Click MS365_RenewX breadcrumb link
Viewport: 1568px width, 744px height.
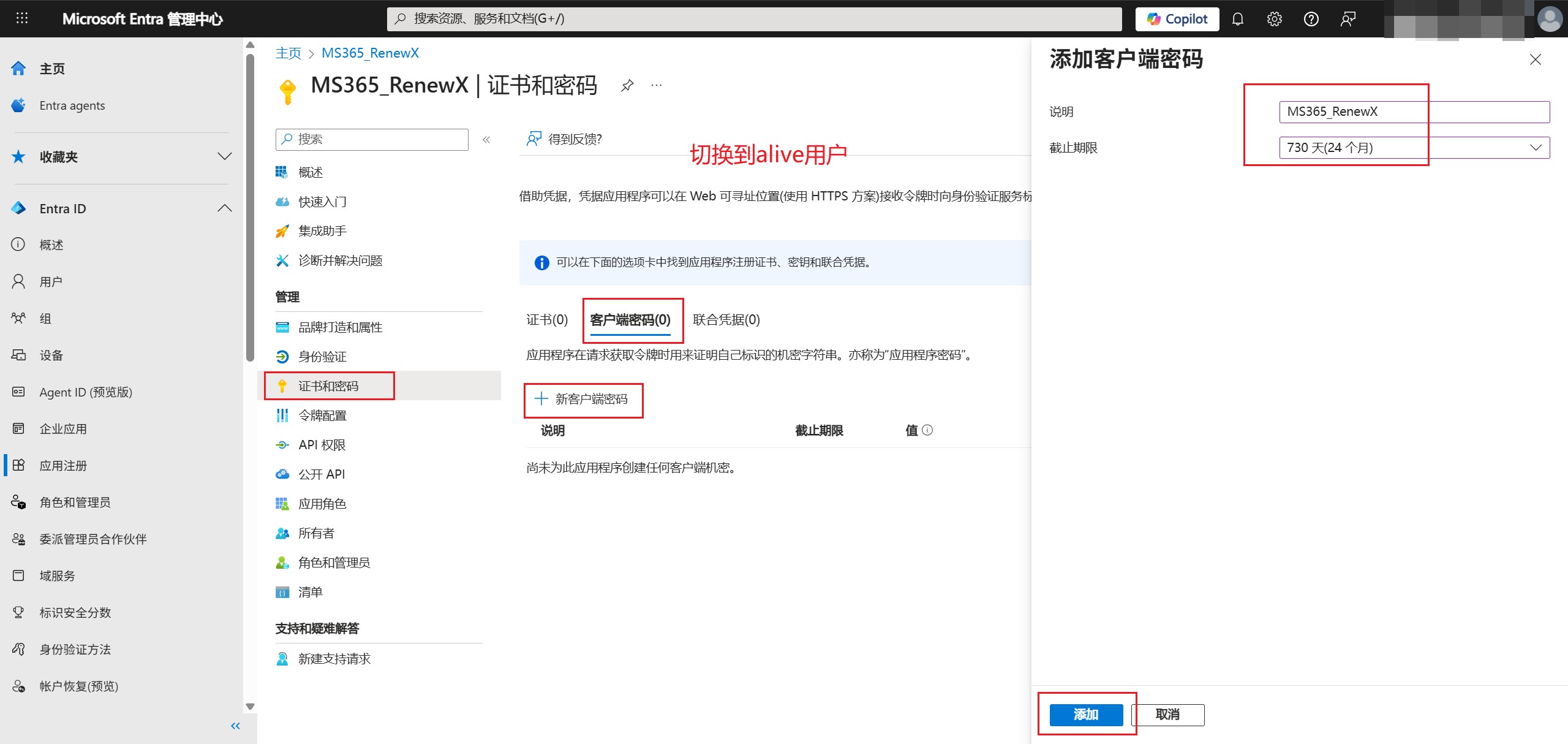click(x=370, y=53)
